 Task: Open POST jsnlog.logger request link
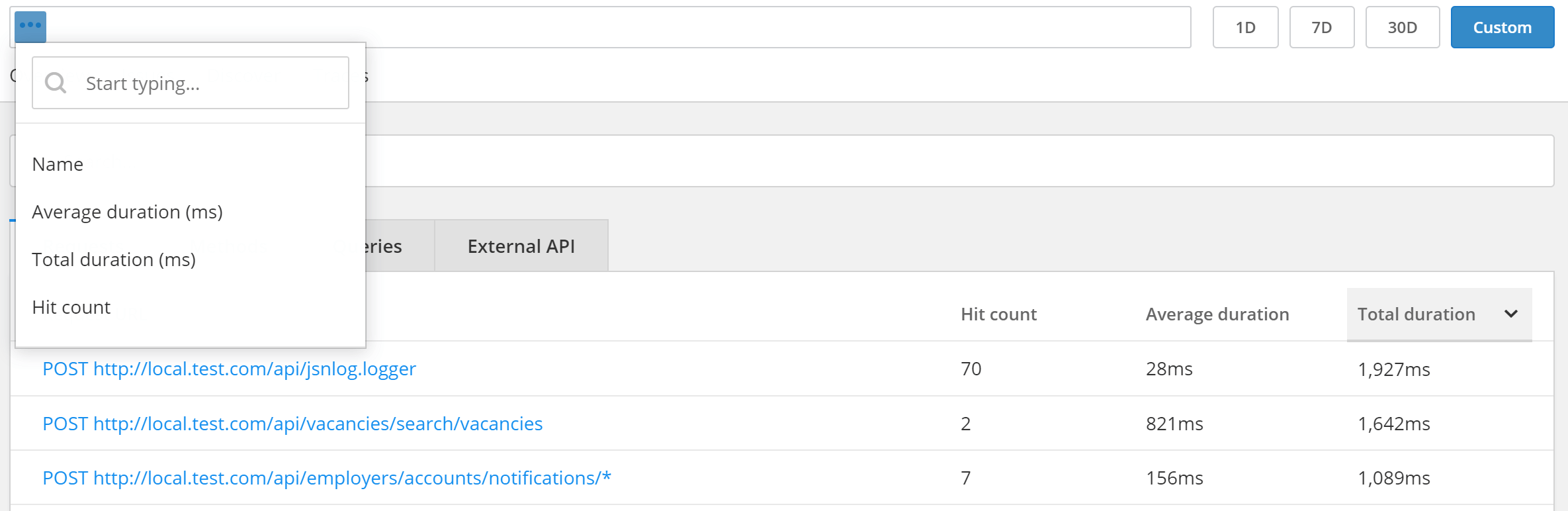coord(229,369)
